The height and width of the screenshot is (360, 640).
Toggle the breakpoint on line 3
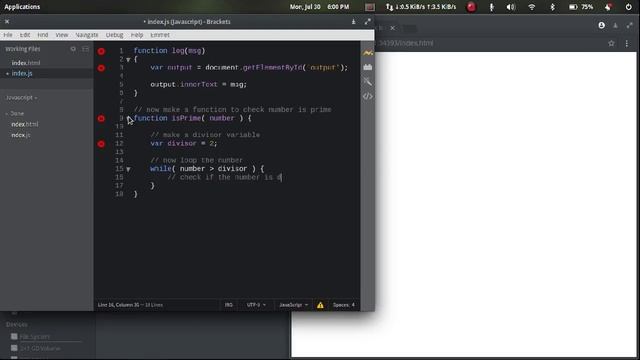tap(101, 68)
